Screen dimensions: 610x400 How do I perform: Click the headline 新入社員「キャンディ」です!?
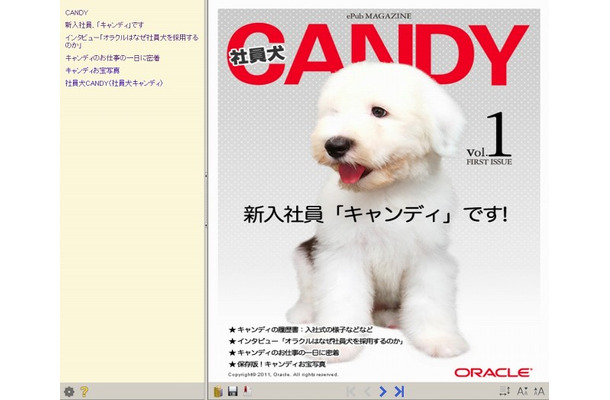[x=375, y=215]
